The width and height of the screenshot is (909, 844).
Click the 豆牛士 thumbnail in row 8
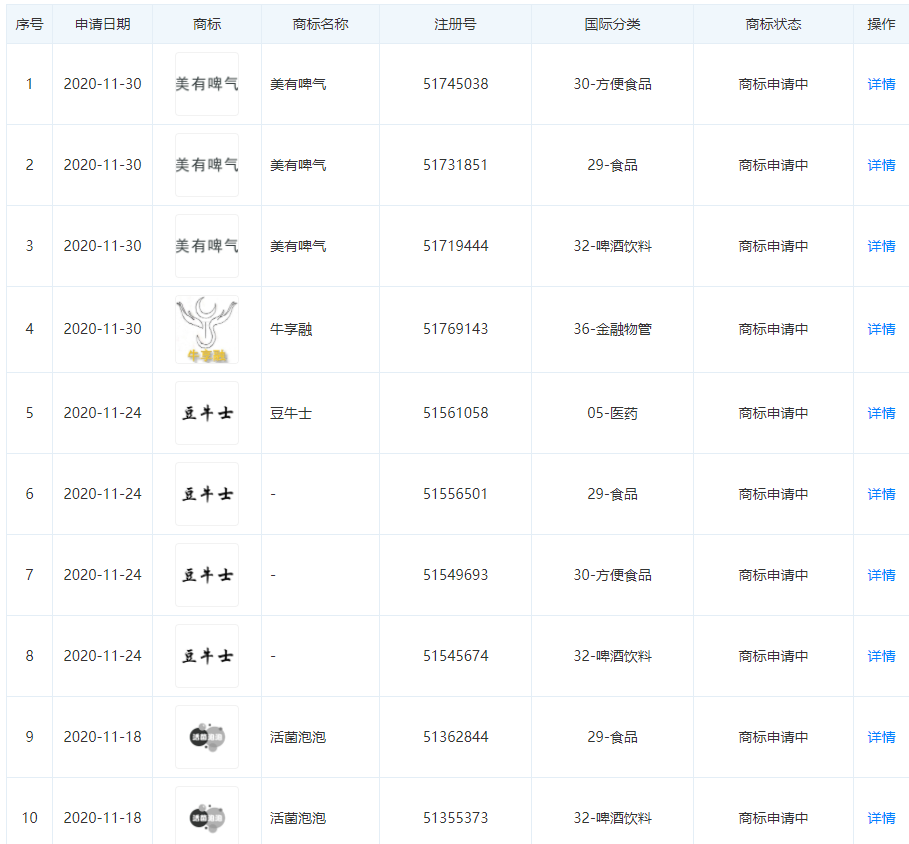pyautogui.click(x=207, y=656)
